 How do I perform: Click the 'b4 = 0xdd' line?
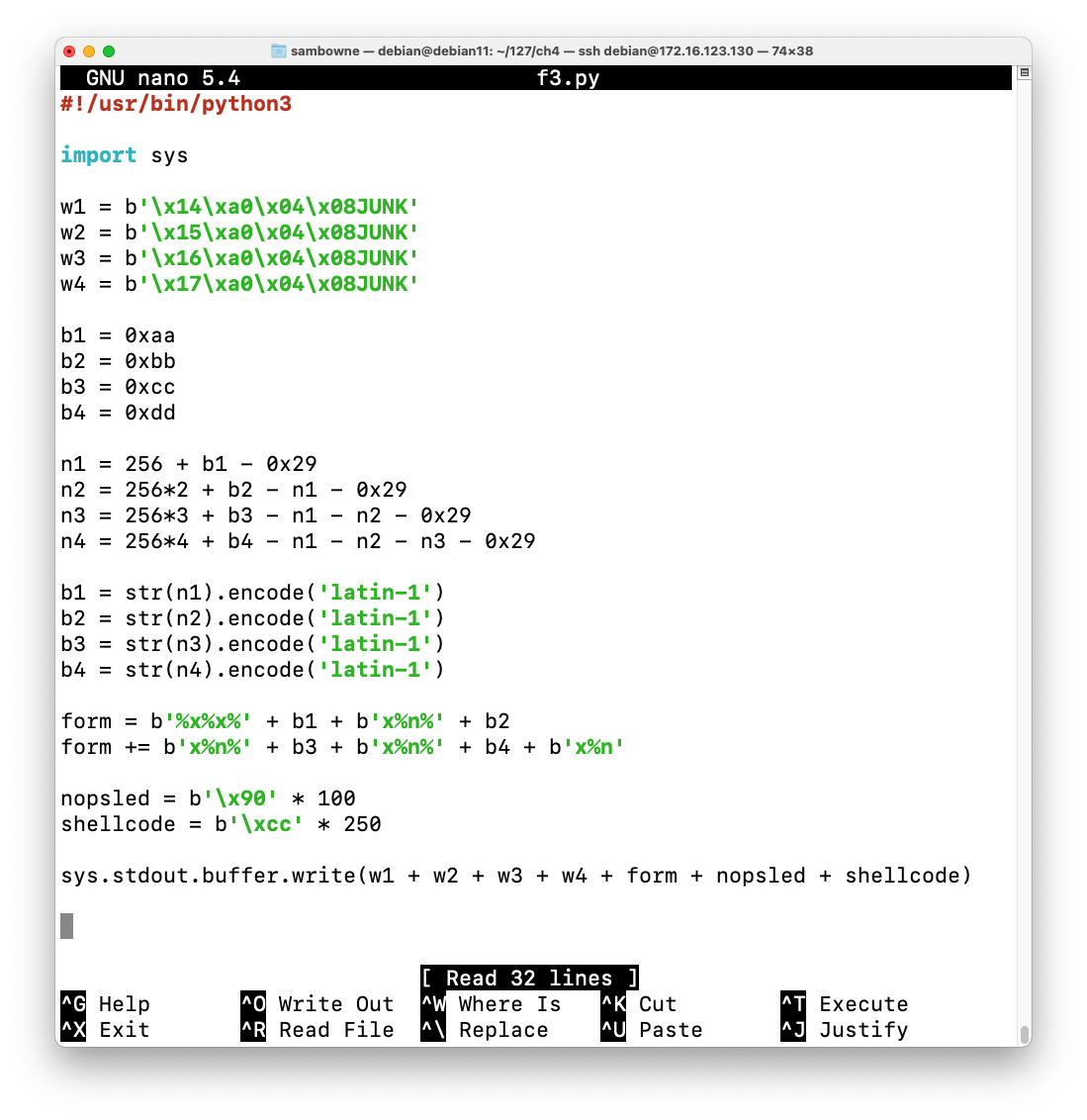point(118,413)
